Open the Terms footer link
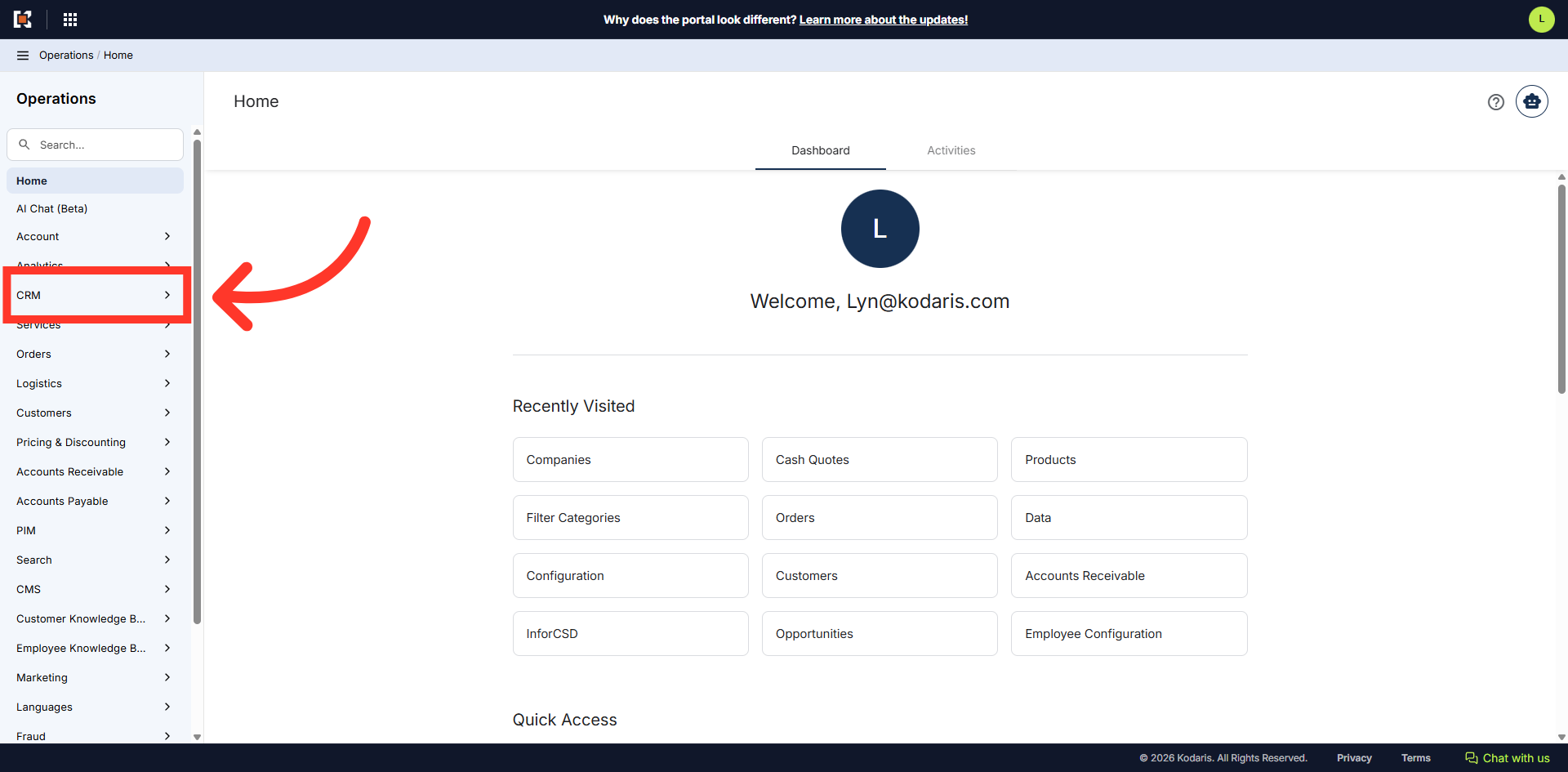This screenshot has height=772, width=1568. (1416, 758)
